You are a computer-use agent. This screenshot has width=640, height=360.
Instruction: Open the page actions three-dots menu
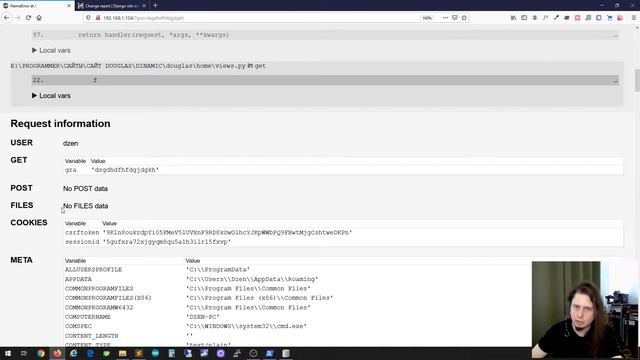point(445,18)
